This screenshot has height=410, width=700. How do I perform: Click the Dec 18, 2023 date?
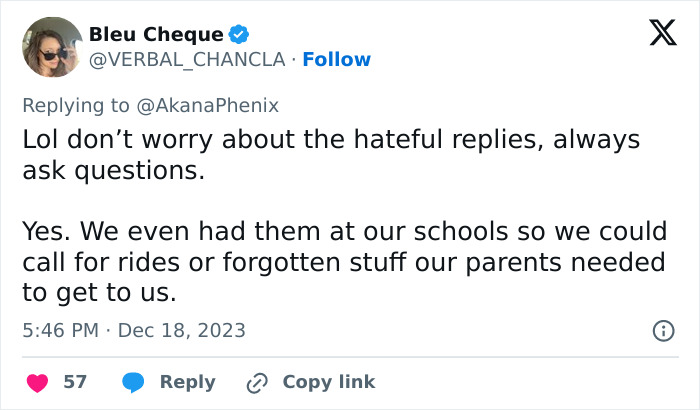coord(182,331)
